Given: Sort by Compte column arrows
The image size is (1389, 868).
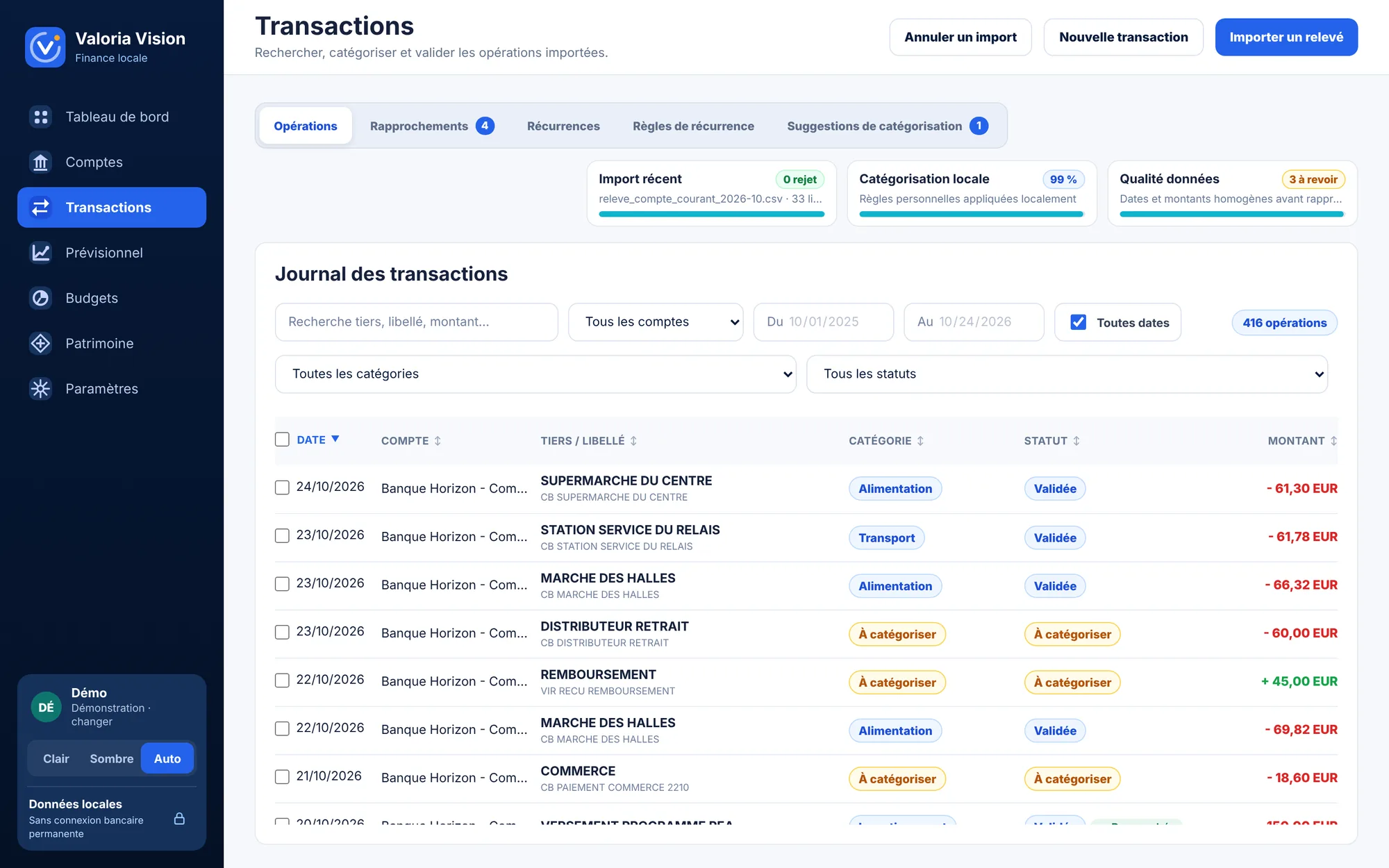Looking at the screenshot, I should coord(438,441).
